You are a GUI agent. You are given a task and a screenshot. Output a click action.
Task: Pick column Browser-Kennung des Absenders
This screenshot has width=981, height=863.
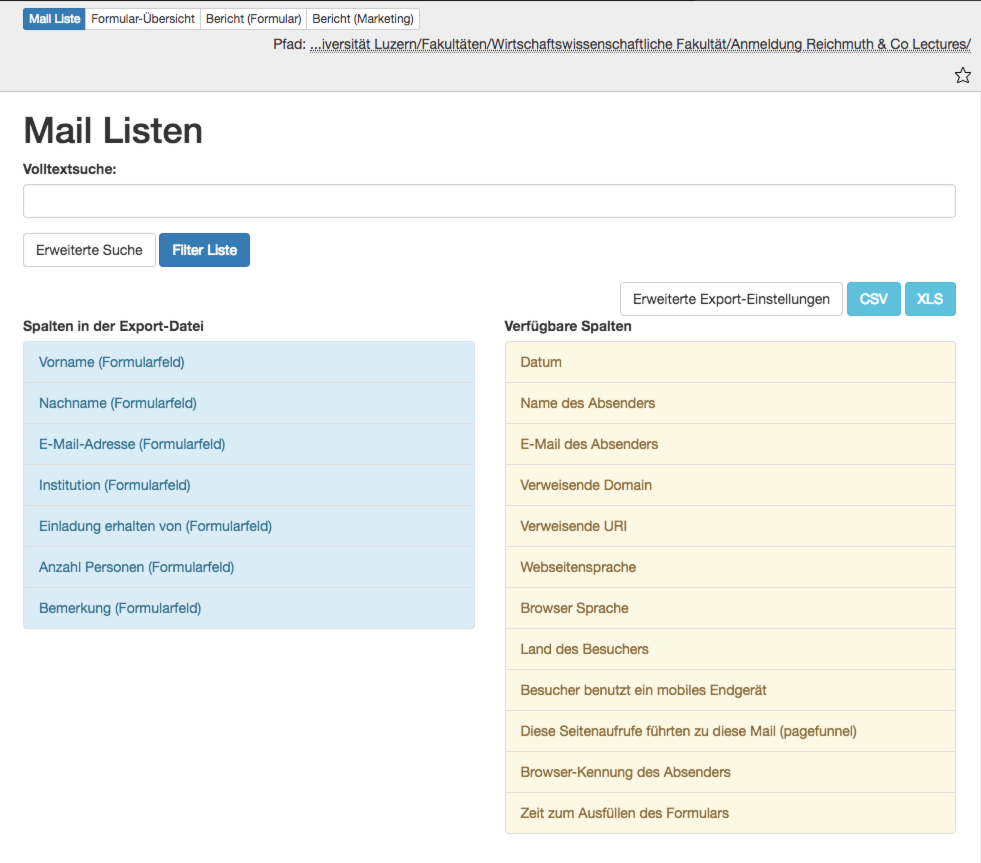point(730,772)
